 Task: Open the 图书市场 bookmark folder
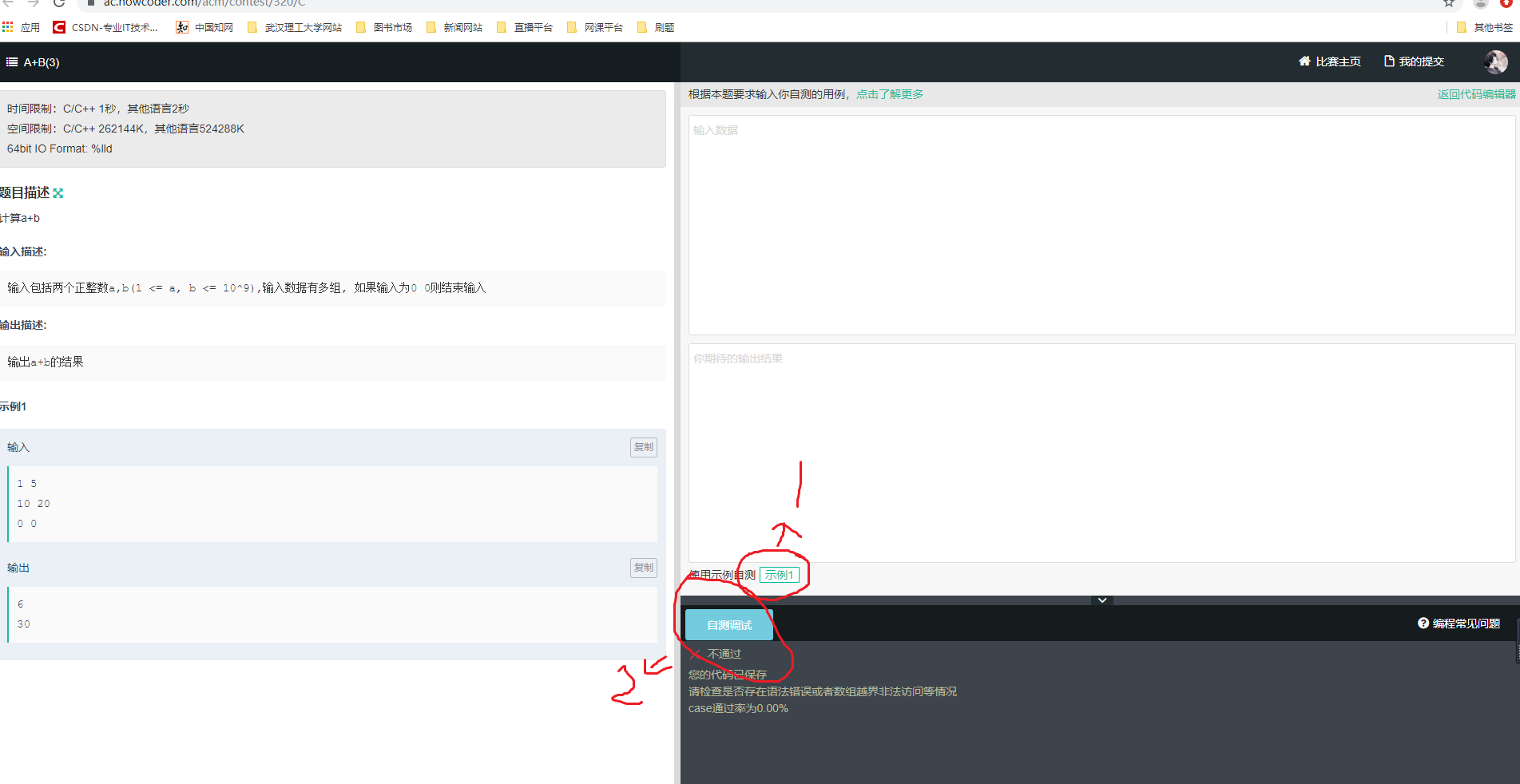[384, 27]
